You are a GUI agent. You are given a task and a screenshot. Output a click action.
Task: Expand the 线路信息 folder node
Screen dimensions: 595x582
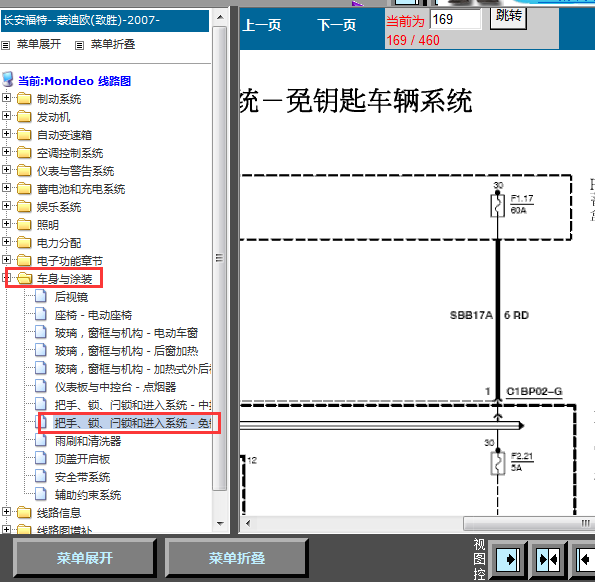tap(6, 512)
